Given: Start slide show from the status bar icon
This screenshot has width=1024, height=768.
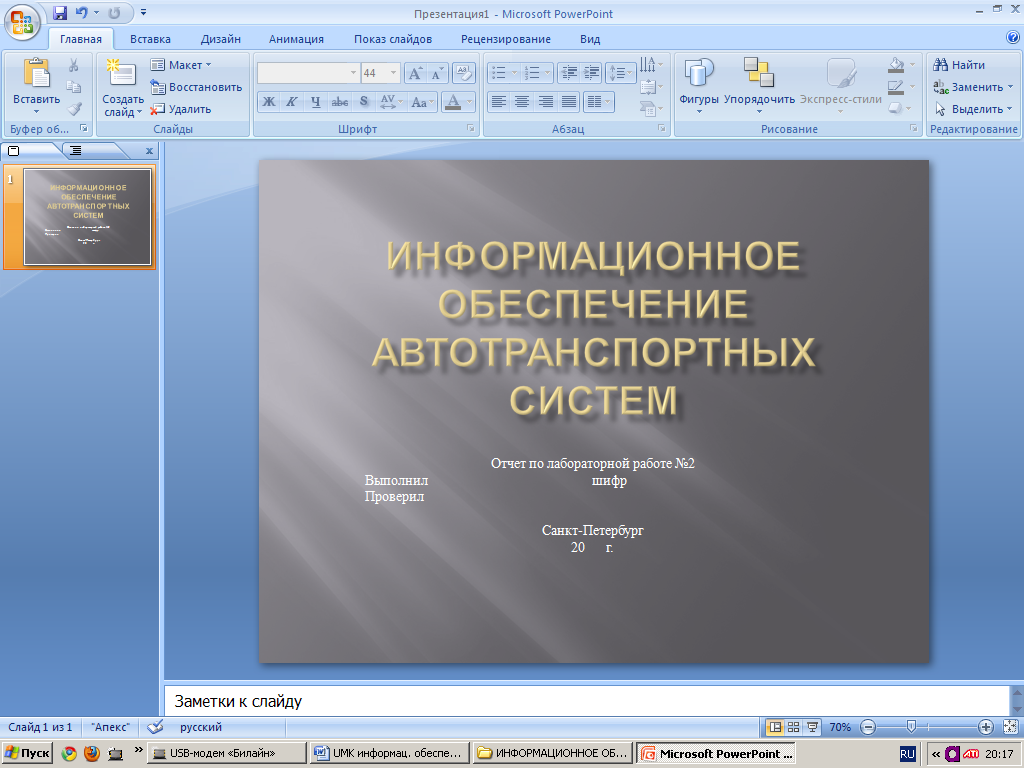Looking at the screenshot, I should coord(812,727).
